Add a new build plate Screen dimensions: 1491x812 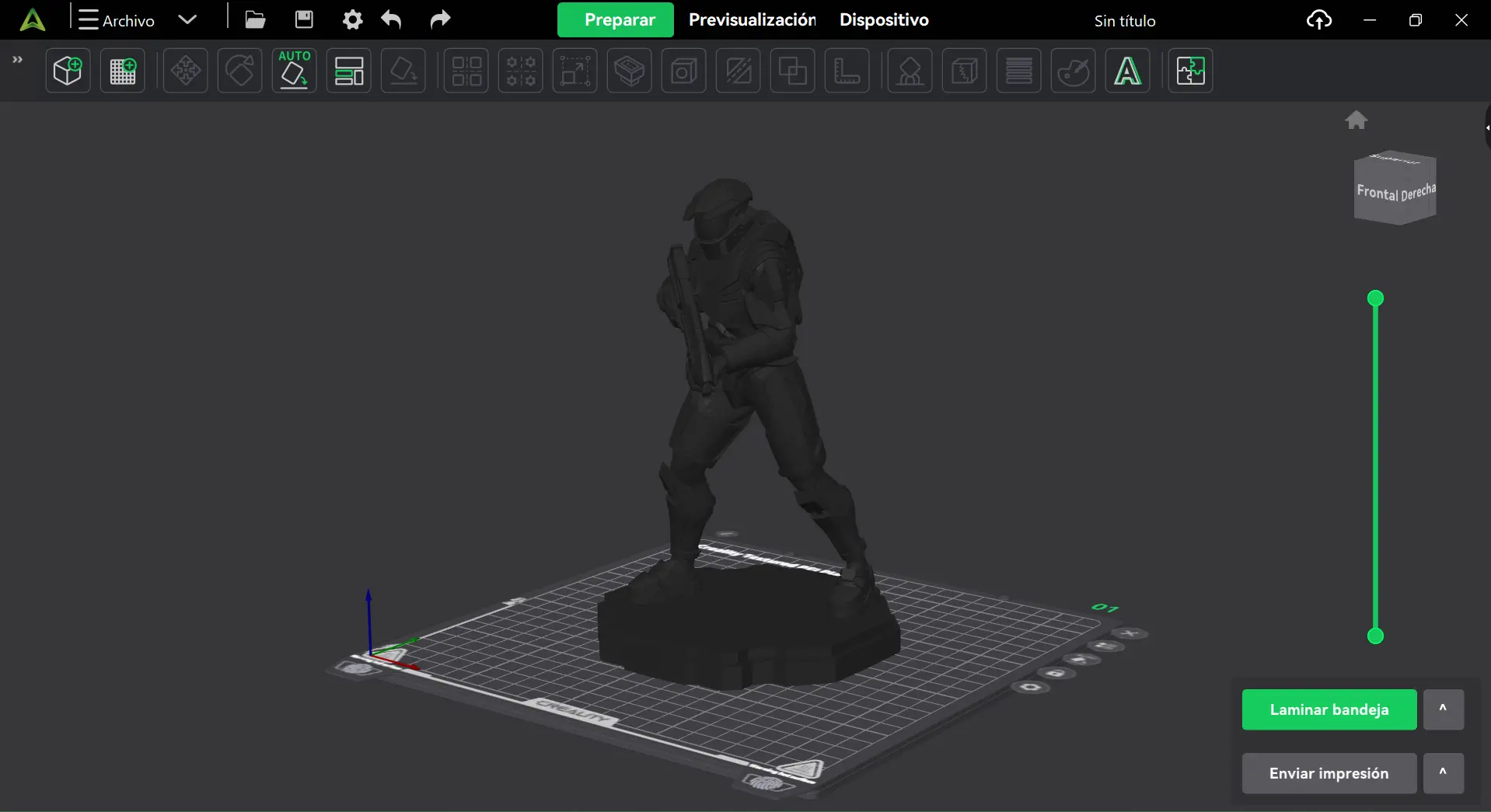123,71
